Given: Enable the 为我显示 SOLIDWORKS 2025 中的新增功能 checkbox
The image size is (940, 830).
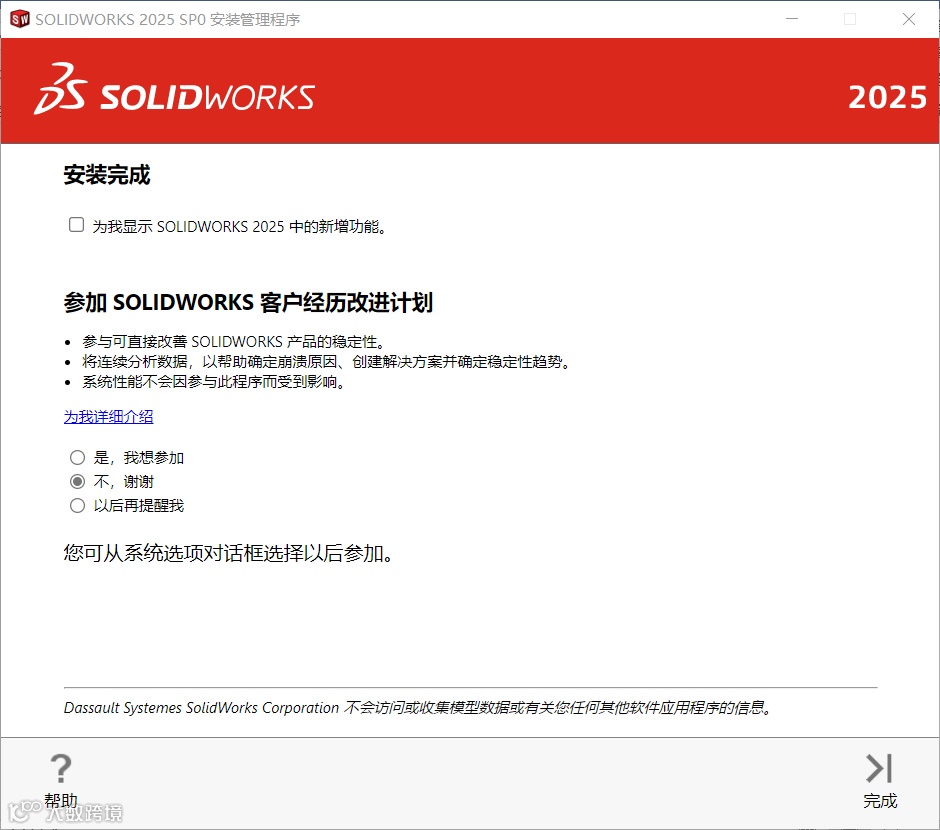Looking at the screenshot, I should click(x=76, y=225).
